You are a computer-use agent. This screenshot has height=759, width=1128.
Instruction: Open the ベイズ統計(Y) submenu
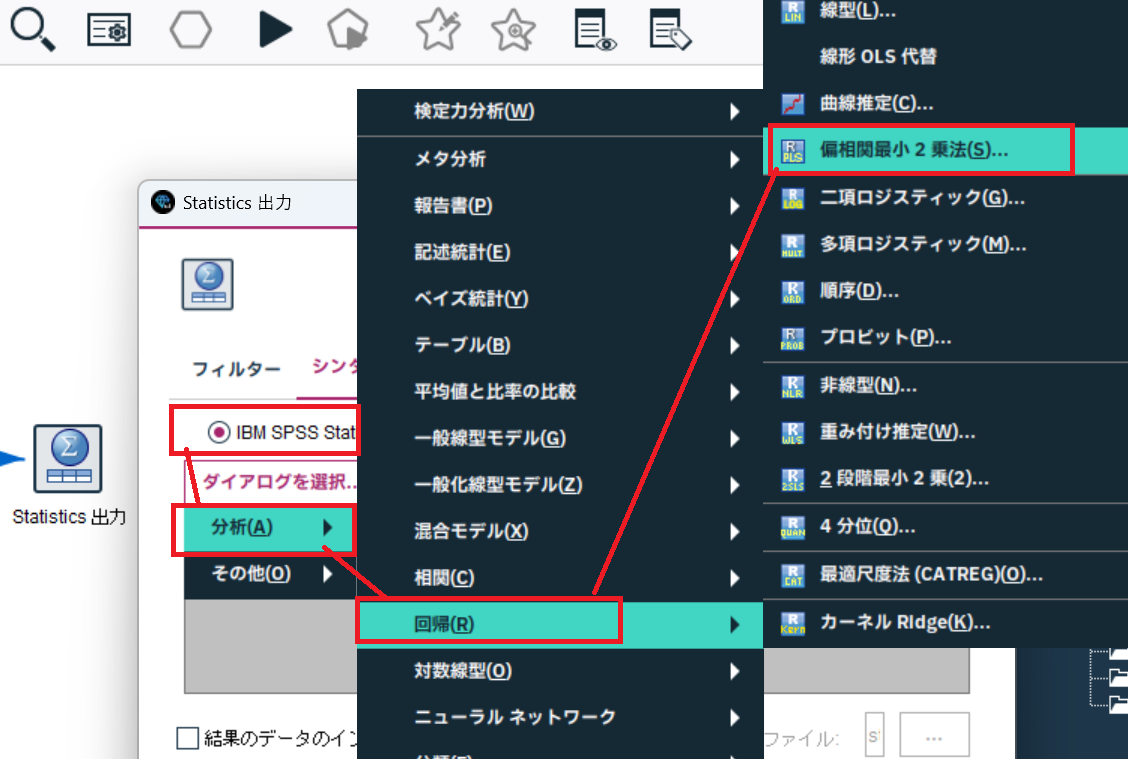pyautogui.click(x=560, y=299)
